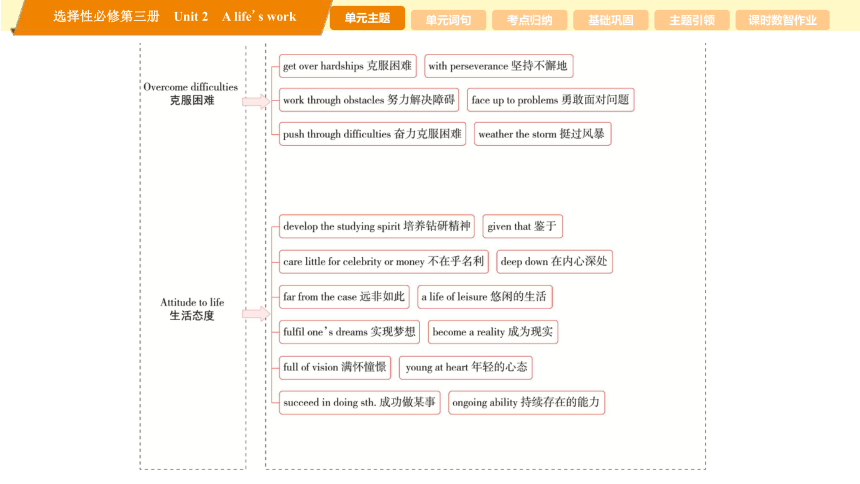Open the 单元主题 tab
Viewport: 860px width, 484px height.
367,18
